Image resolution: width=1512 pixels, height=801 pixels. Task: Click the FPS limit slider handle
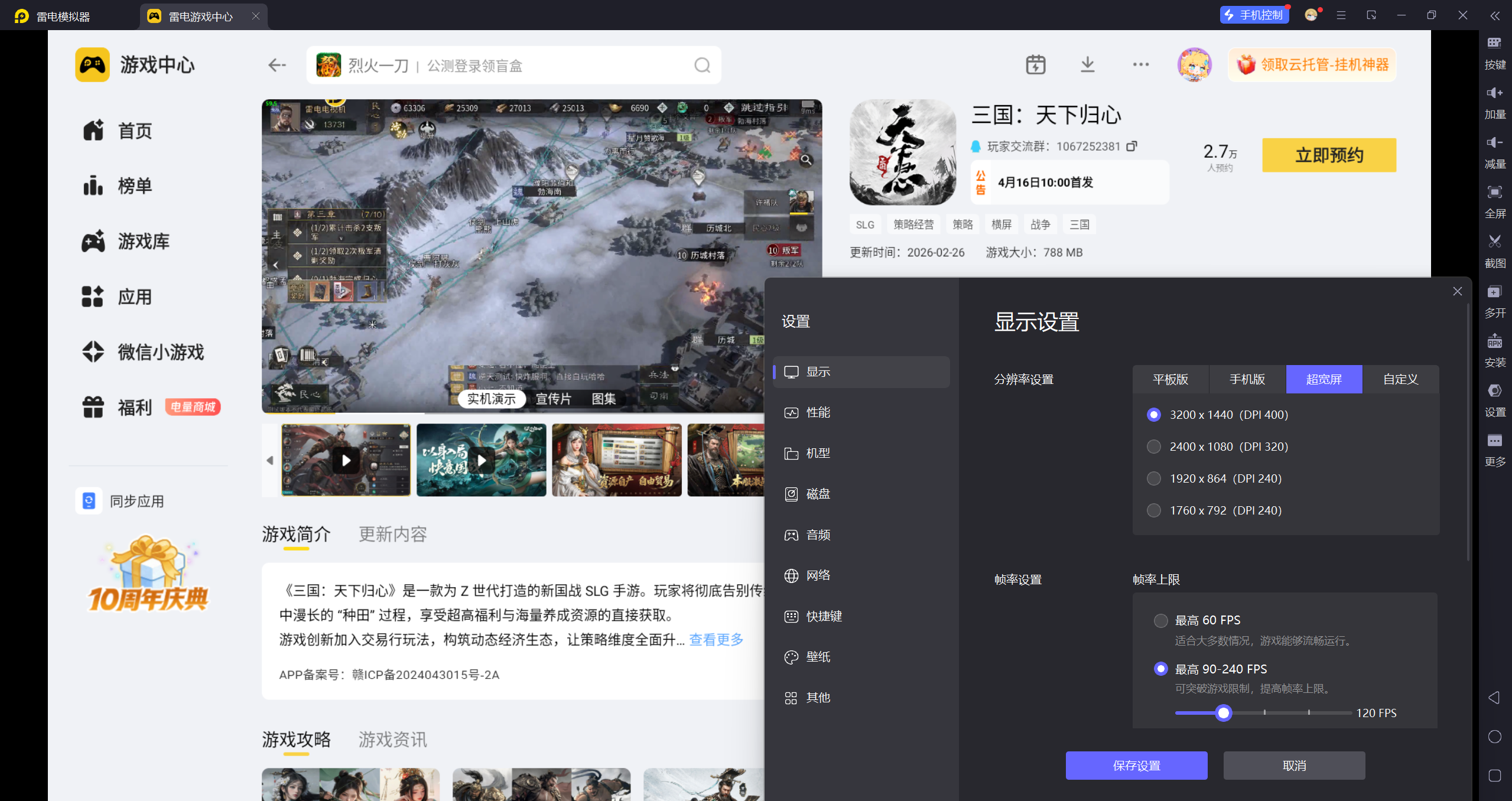coord(1223,713)
